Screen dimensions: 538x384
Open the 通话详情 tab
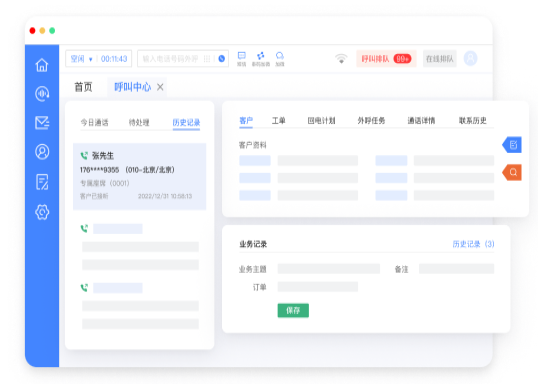tap(421, 120)
